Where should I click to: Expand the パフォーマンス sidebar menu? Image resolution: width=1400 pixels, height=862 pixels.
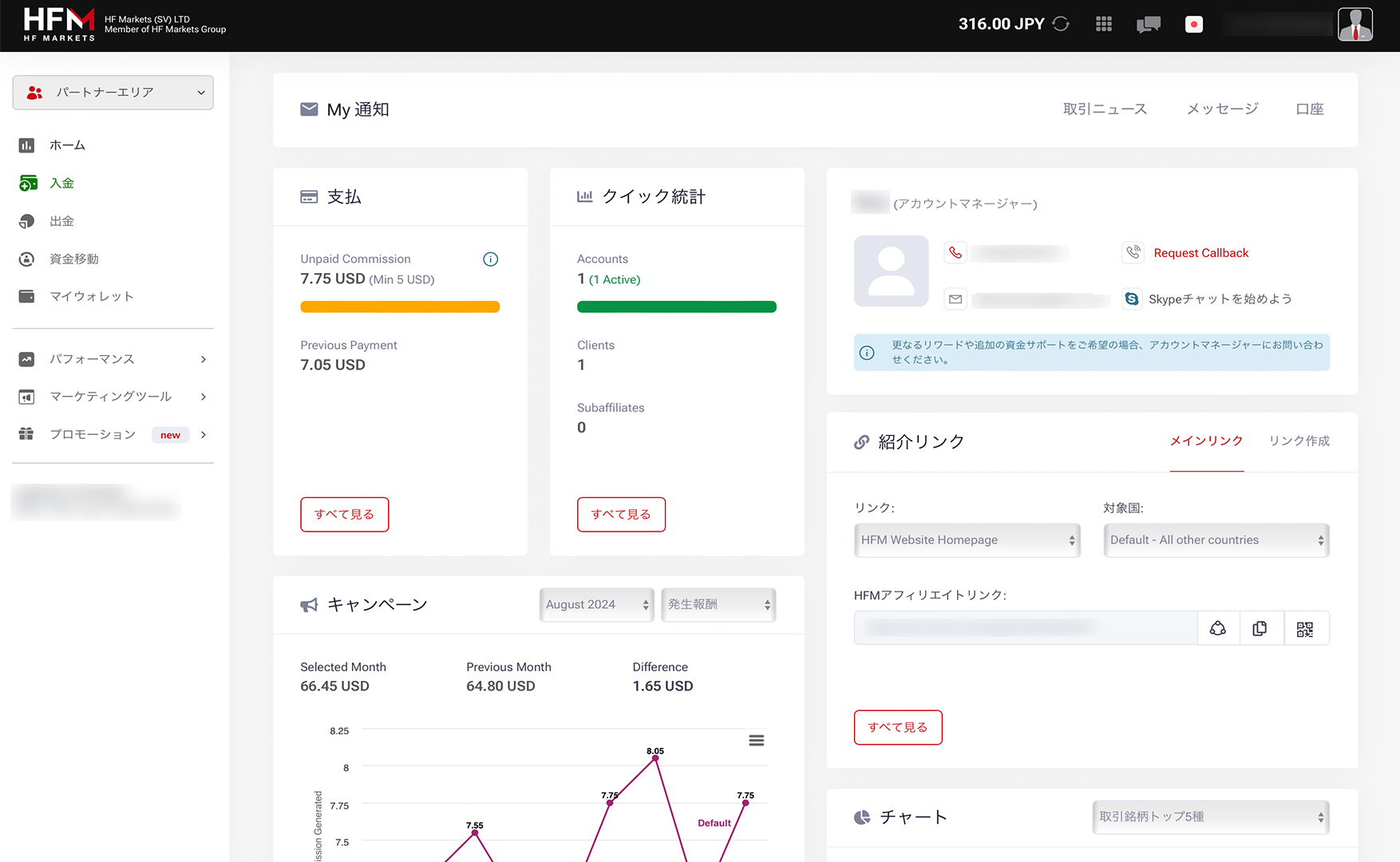(x=113, y=359)
